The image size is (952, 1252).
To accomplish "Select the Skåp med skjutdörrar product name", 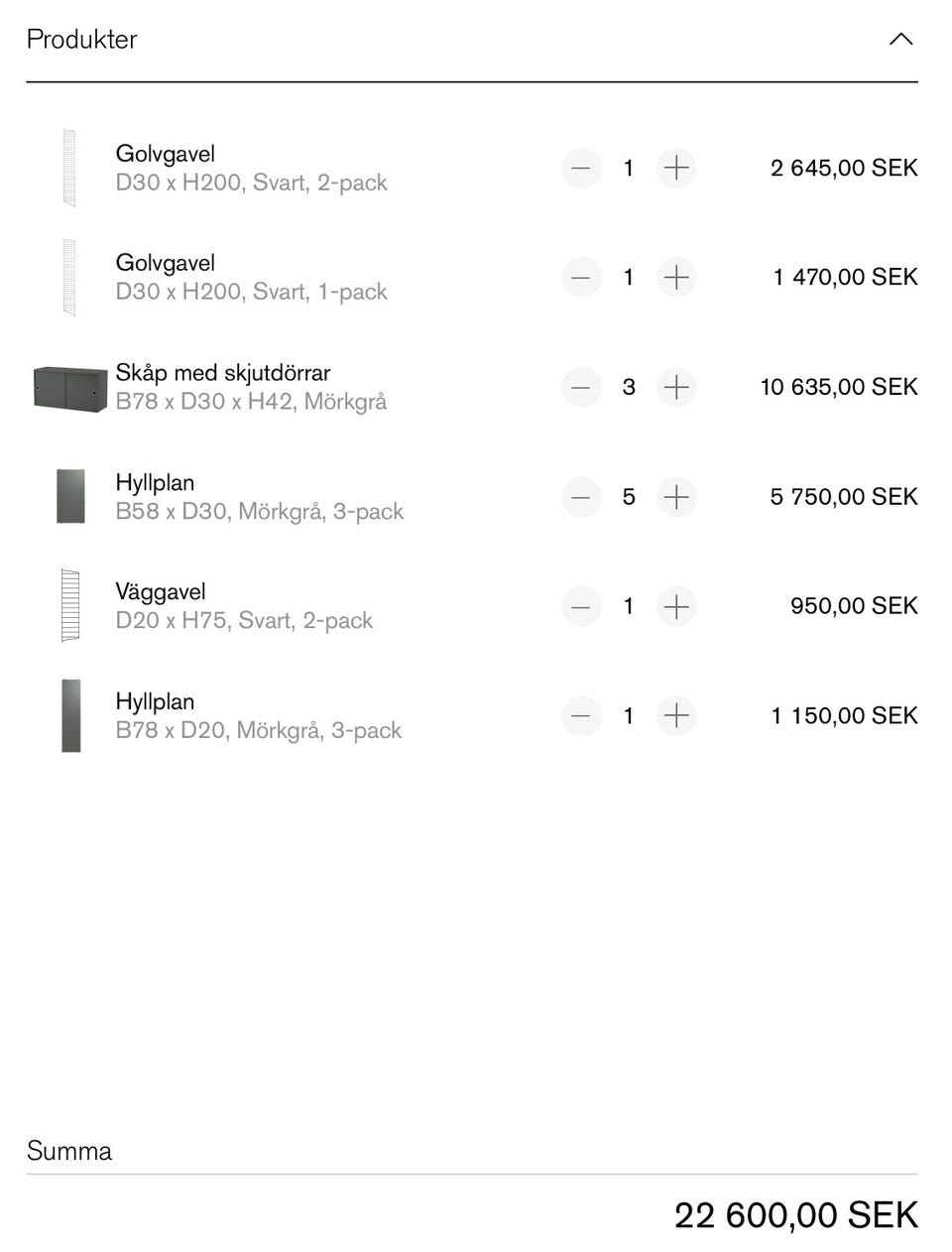I will (223, 373).
